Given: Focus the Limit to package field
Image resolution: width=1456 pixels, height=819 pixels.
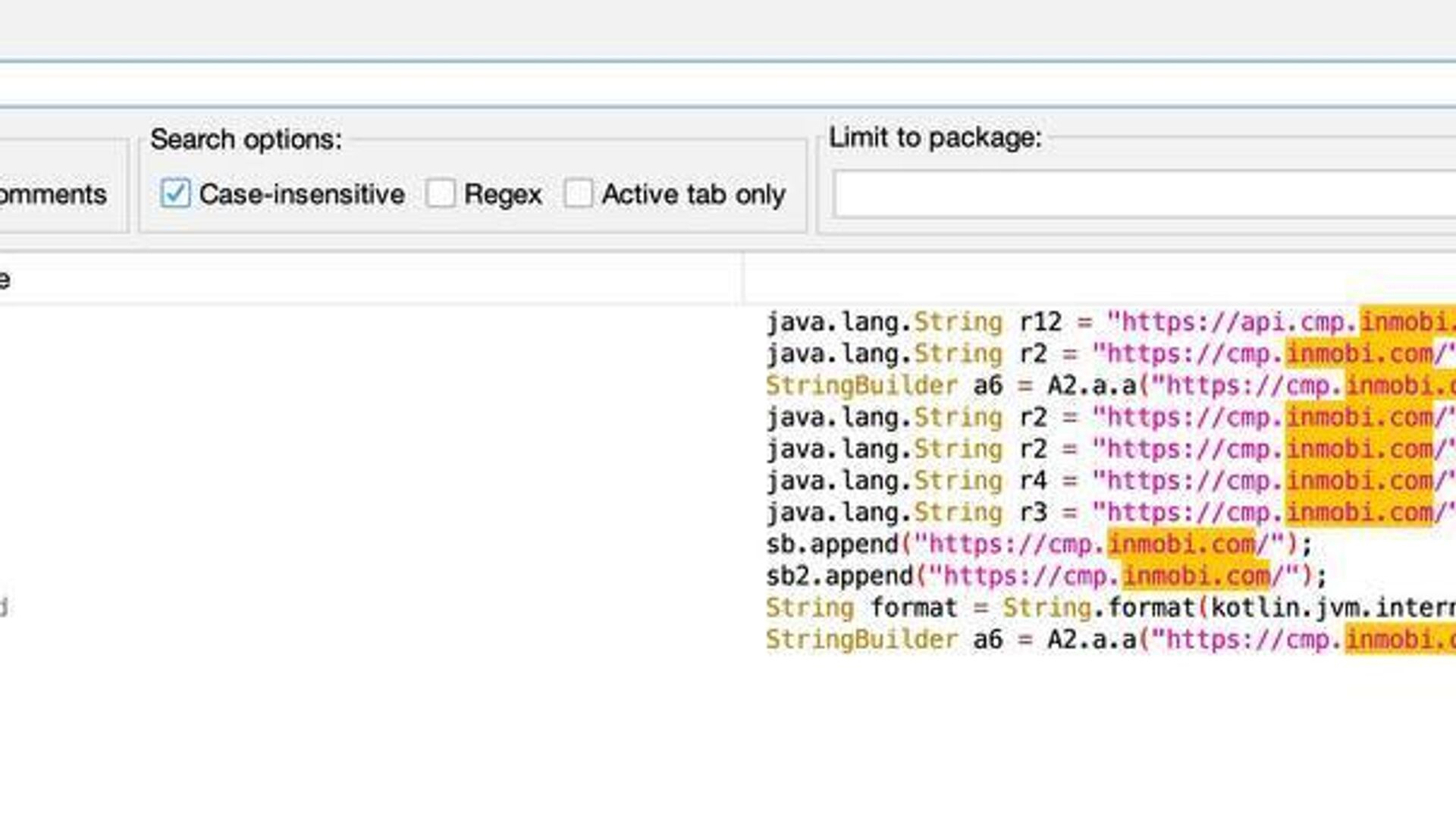Looking at the screenshot, I should tap(1144, 194).
